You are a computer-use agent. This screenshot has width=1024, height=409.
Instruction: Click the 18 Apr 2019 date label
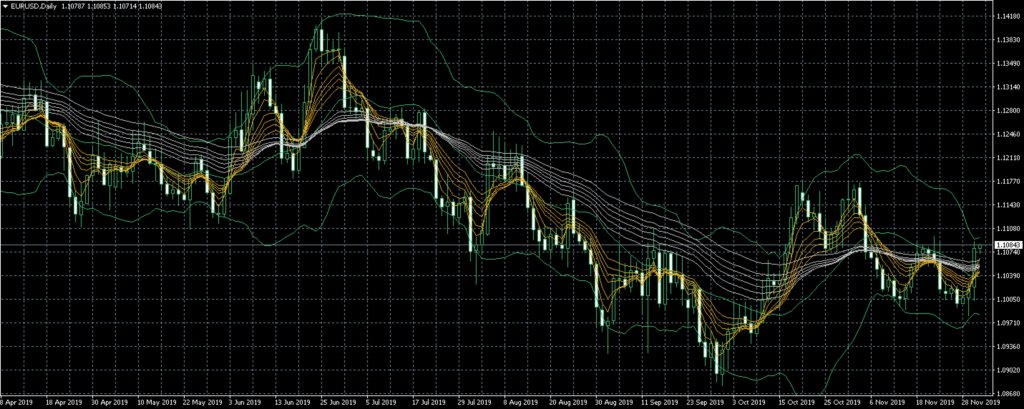[64, 402]
